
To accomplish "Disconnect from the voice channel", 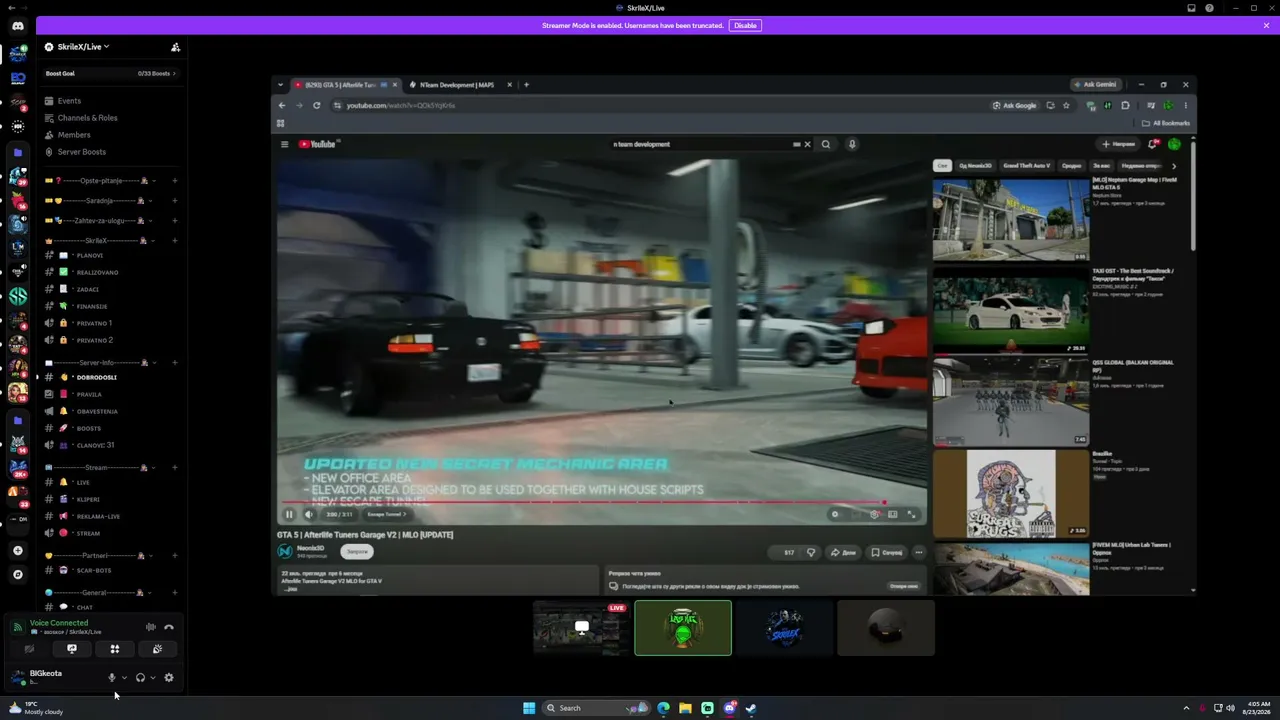I will 169,627.
